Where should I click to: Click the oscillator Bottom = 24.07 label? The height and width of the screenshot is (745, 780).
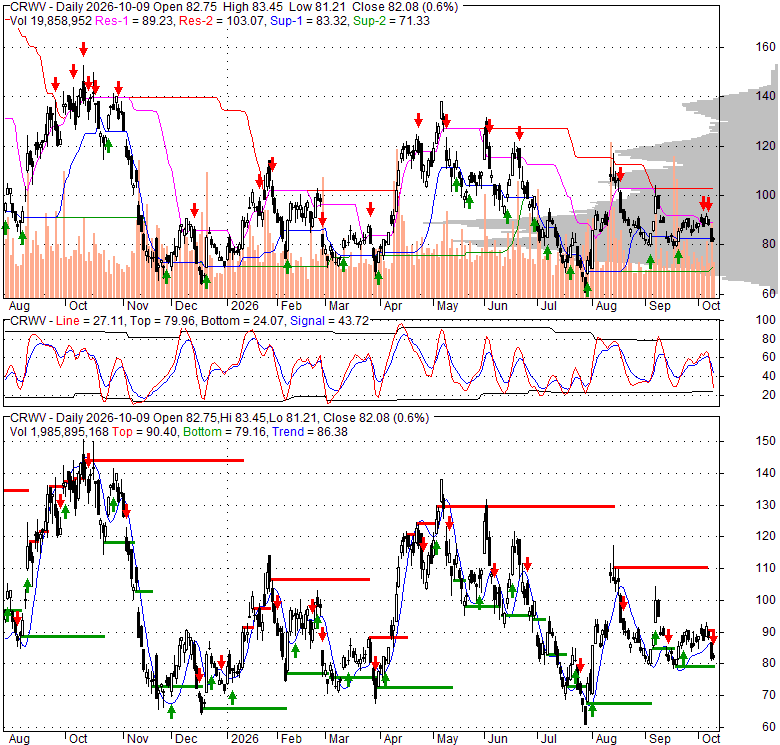(x=243, y=321)
